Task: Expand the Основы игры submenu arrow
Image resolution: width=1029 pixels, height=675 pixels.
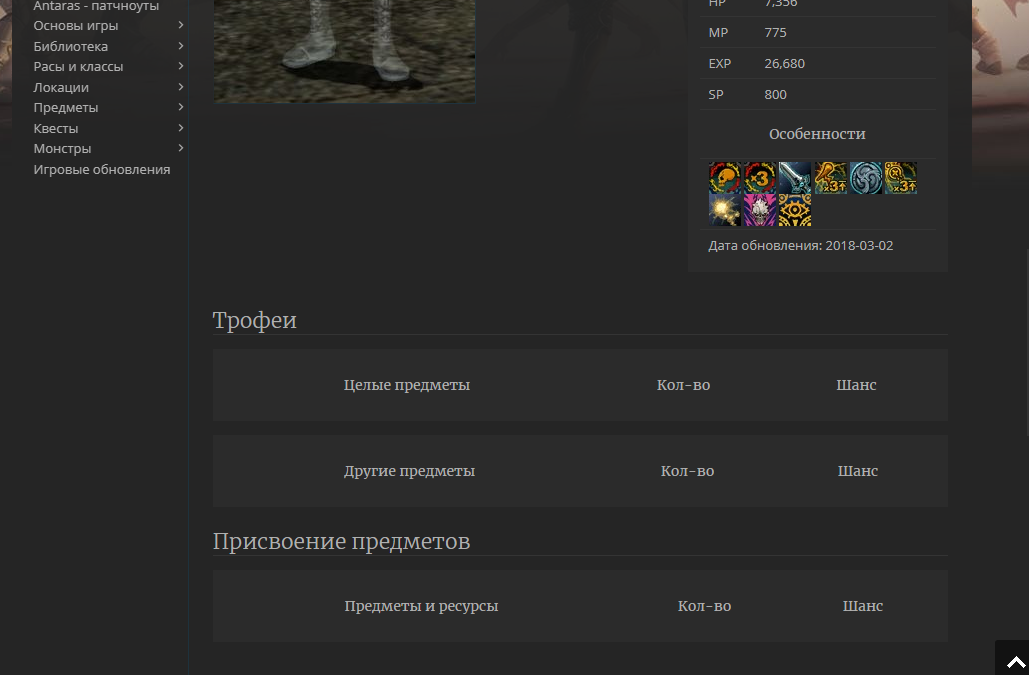Action: (x=181, y=25)
